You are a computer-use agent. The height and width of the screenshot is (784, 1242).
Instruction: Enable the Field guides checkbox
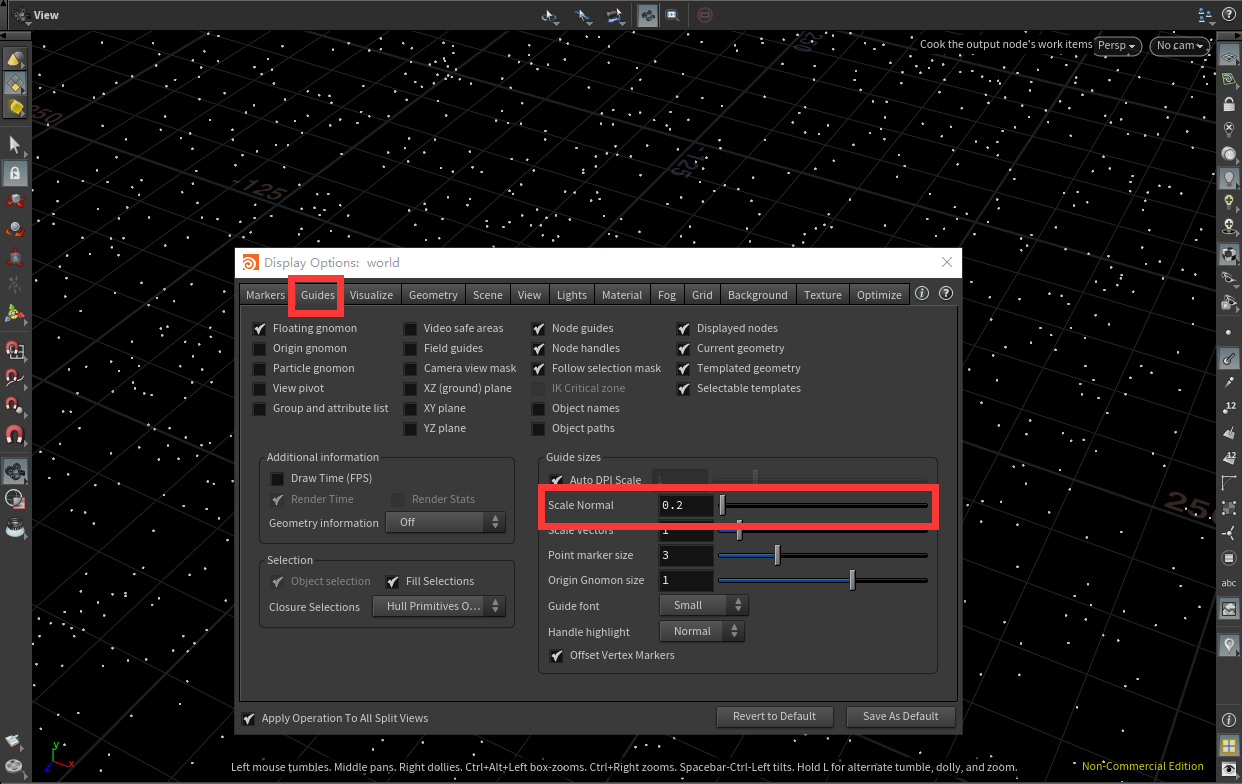(410, 348)
